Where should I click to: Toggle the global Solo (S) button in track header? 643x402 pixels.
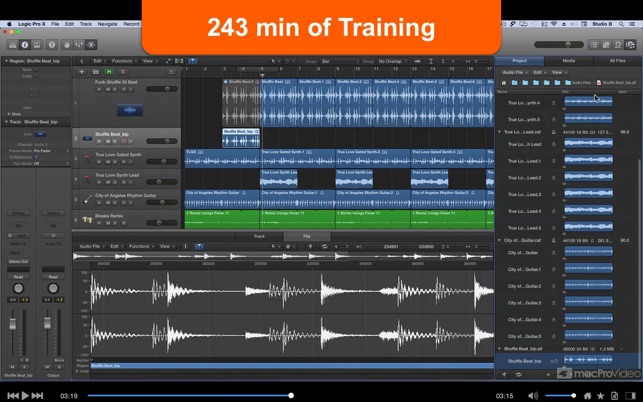coord(122,72)
